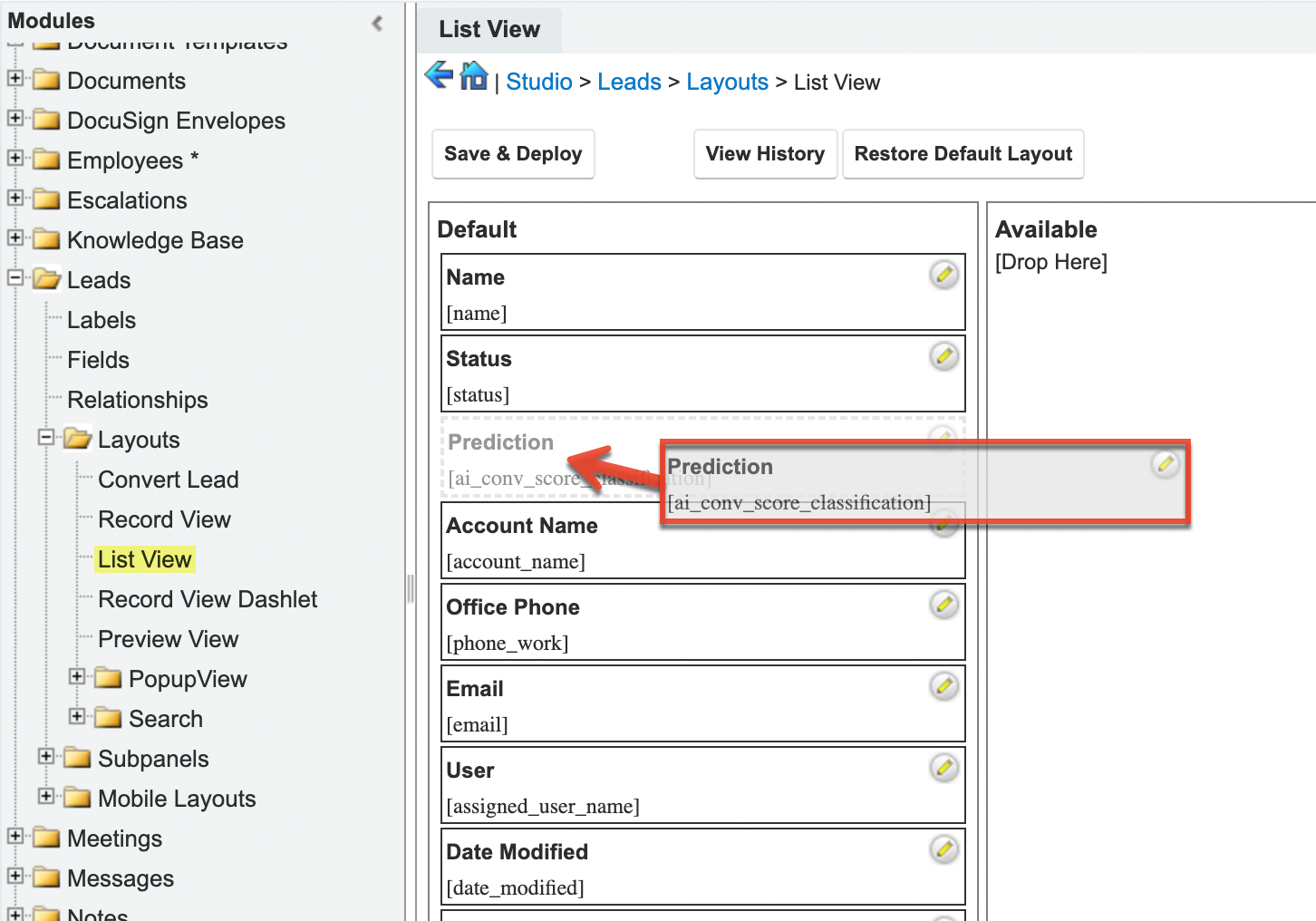Image resolution: width=1316 pixels, height=921 pixels.
Task: Click the Email field edit pencil
Action: [x=943, y=686]
